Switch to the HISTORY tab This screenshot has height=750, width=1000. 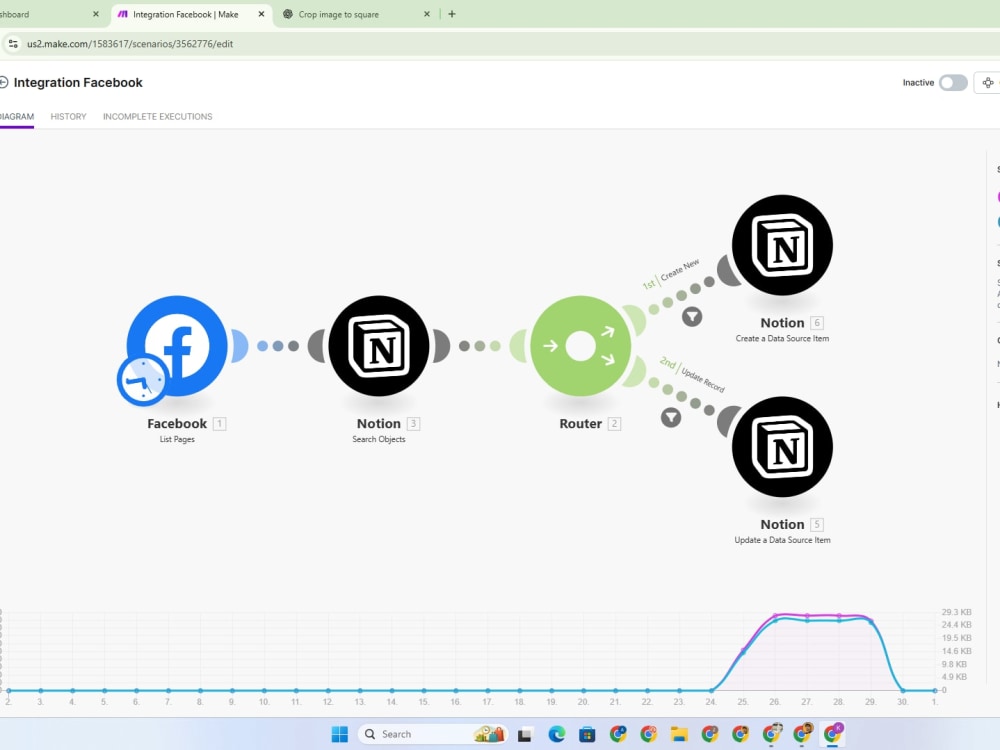tap(68, 117)
